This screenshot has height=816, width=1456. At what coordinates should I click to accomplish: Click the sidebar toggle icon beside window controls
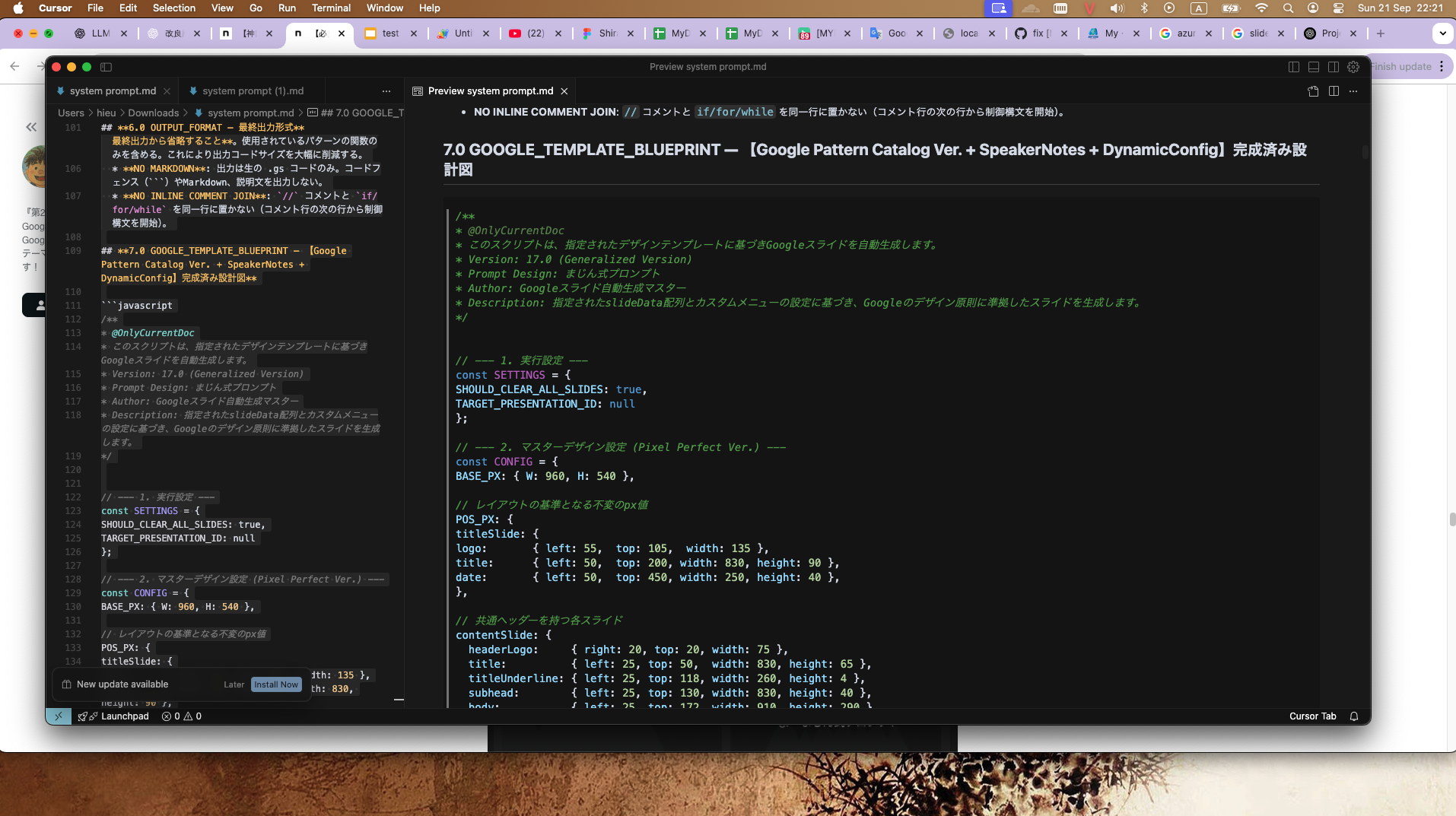coord(106,67)
